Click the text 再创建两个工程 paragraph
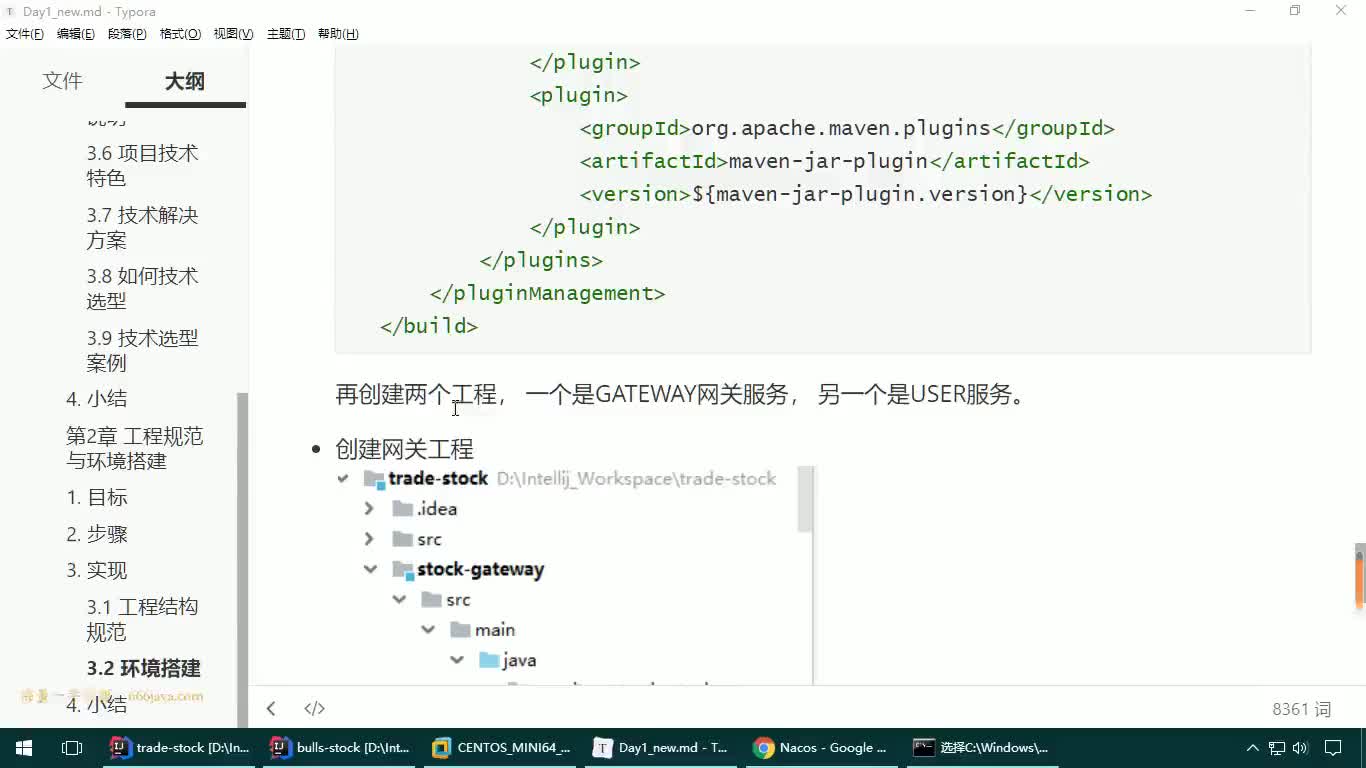This screenshot has height=768, width=1366. pos(682,394)
